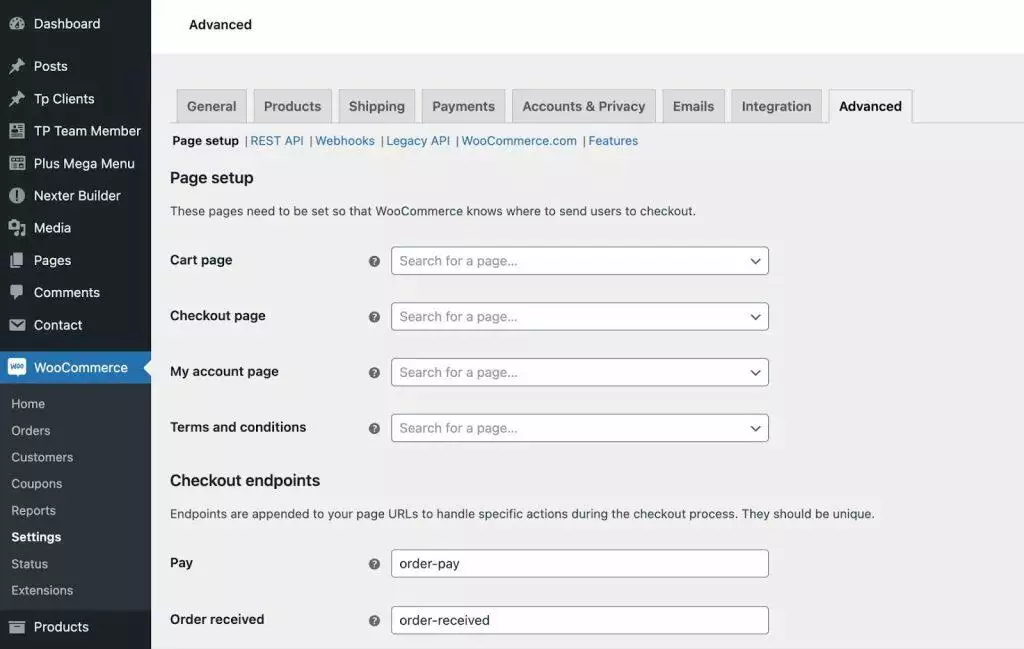The height and width of the screenshot is (649, 1024).
Task: Click the Pay endpoint input field
Action: point(578,562)
